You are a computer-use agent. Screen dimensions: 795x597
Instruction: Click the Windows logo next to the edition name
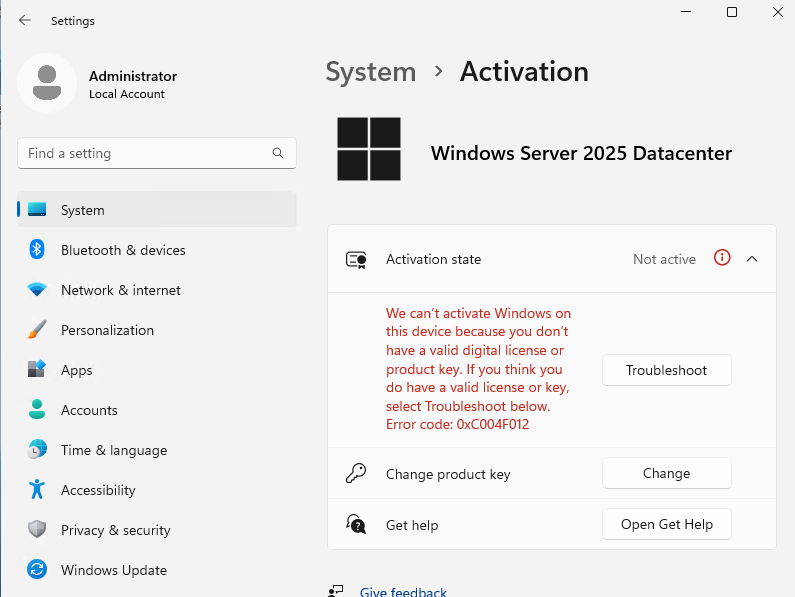tap(369, 149)
